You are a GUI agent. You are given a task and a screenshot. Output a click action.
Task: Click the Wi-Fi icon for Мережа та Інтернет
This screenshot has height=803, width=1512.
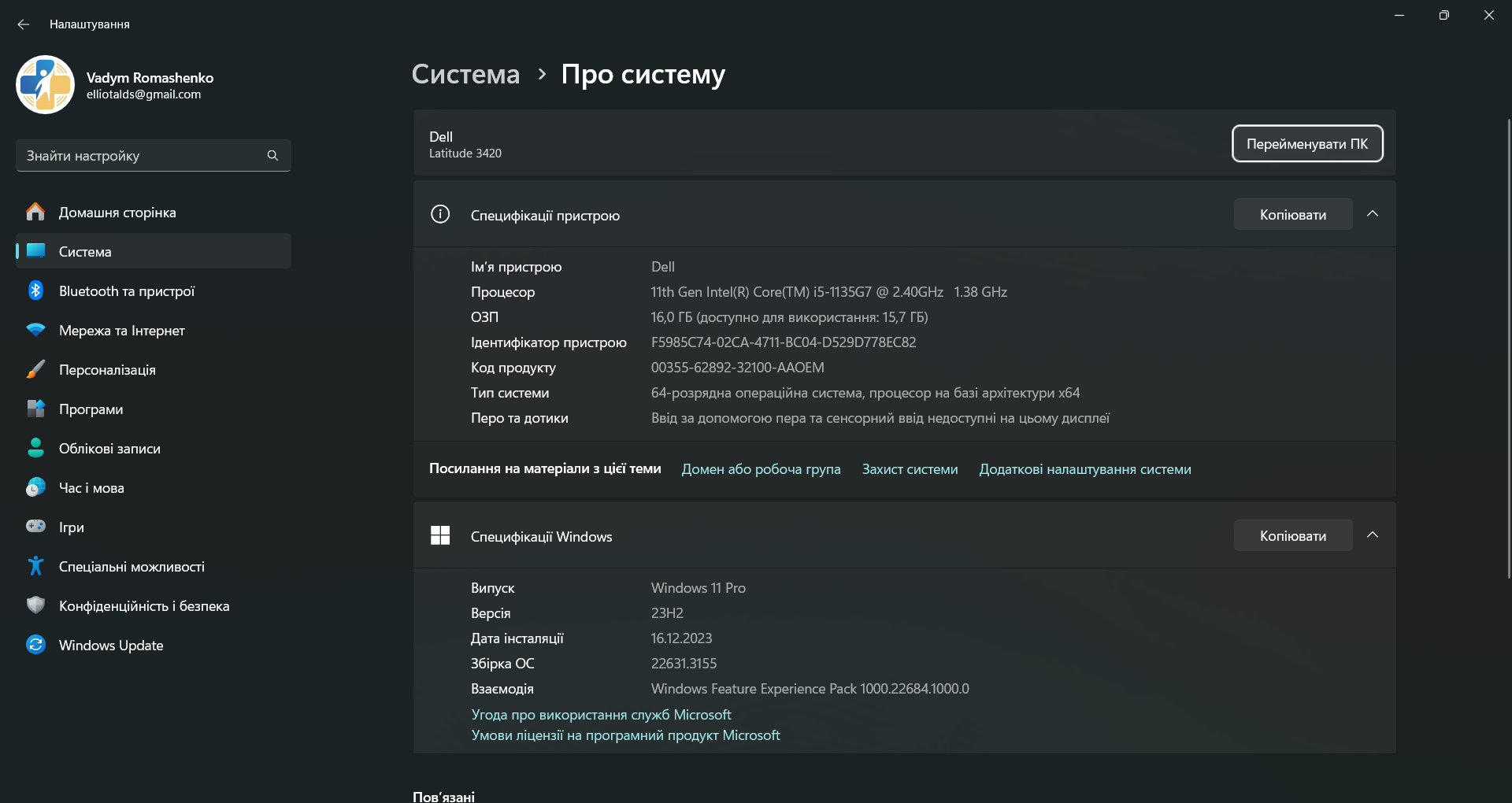click(35, 330)
